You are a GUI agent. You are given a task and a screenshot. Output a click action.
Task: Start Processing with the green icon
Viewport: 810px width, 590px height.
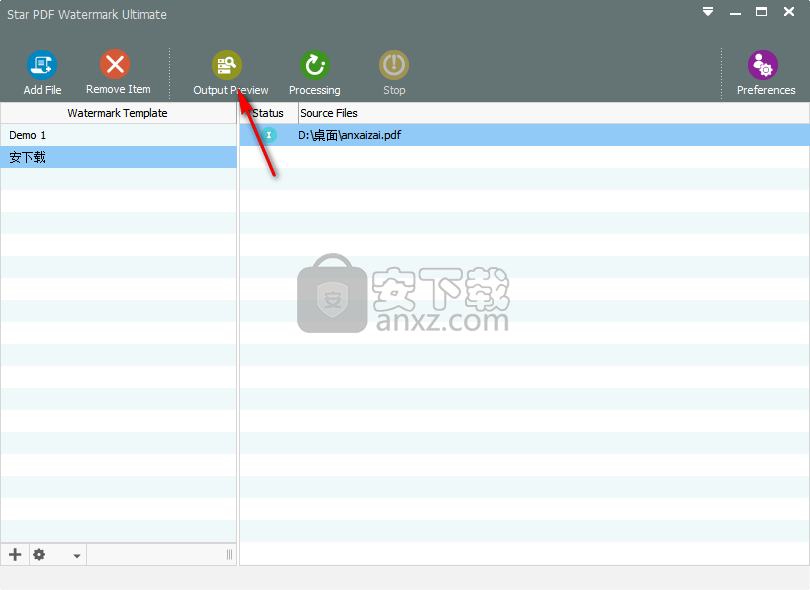click(315, 65)
